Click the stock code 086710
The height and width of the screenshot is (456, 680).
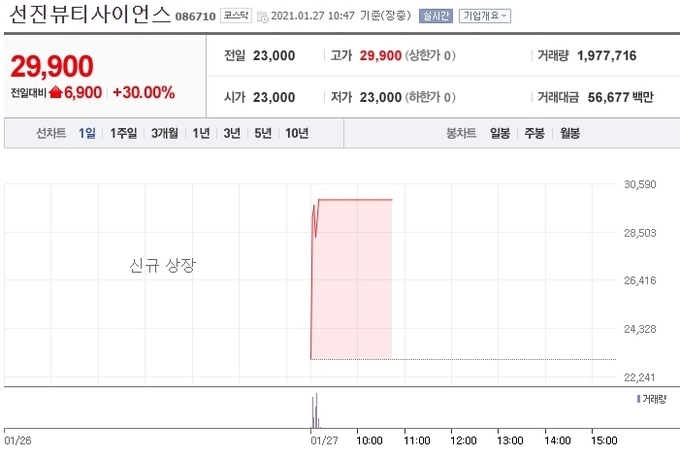(x=195, y=16)
